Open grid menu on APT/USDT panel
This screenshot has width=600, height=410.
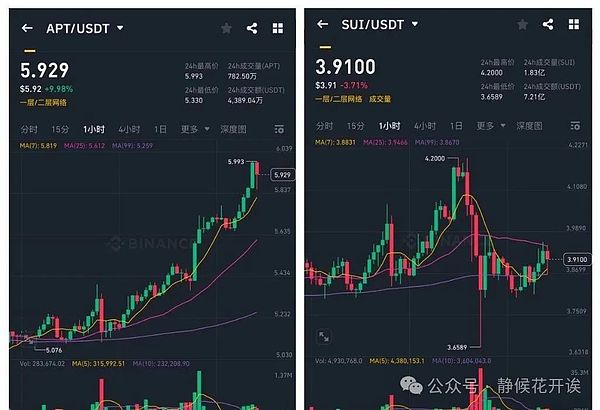(x=277, y=28)
